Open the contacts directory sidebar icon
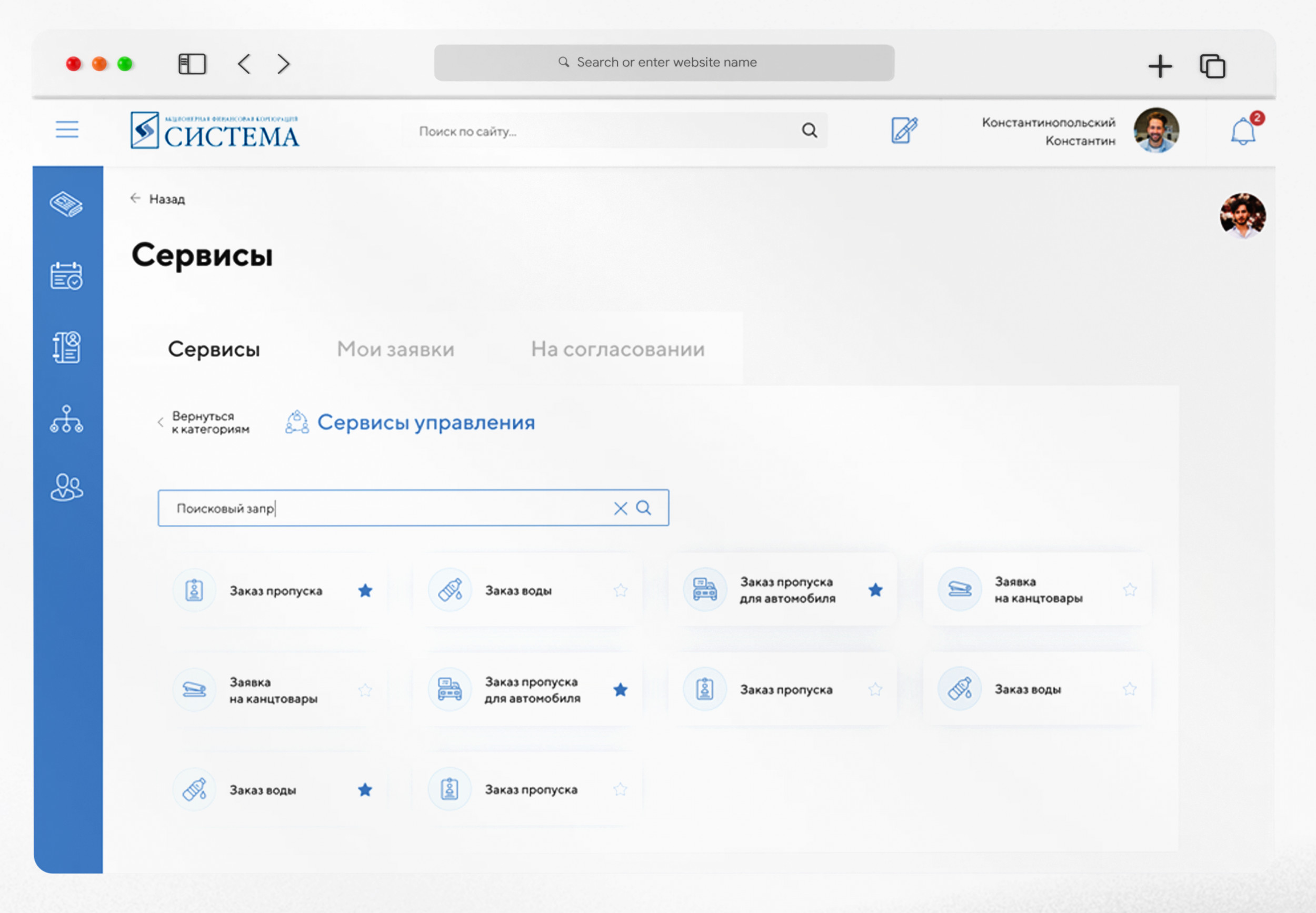The image size is (1316, 913). click(66, 347)
